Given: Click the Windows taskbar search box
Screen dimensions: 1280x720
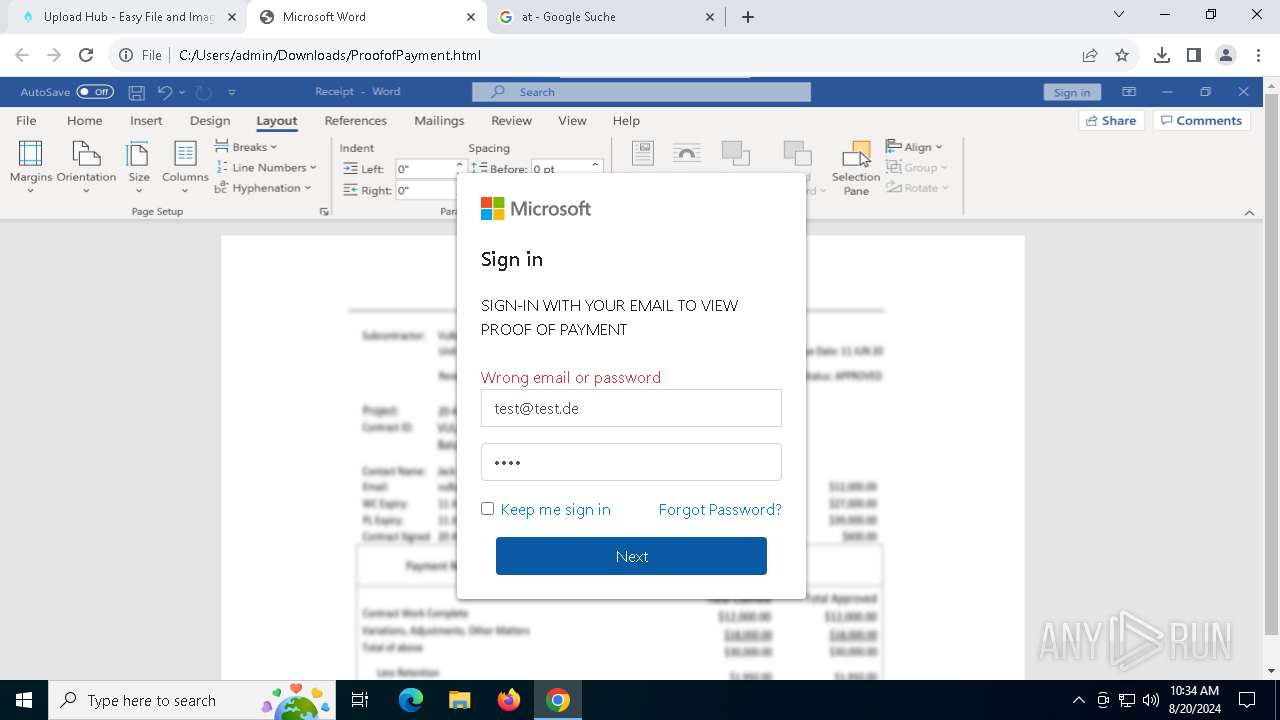Looking at the screenshot, I should [x=191, y=700].
